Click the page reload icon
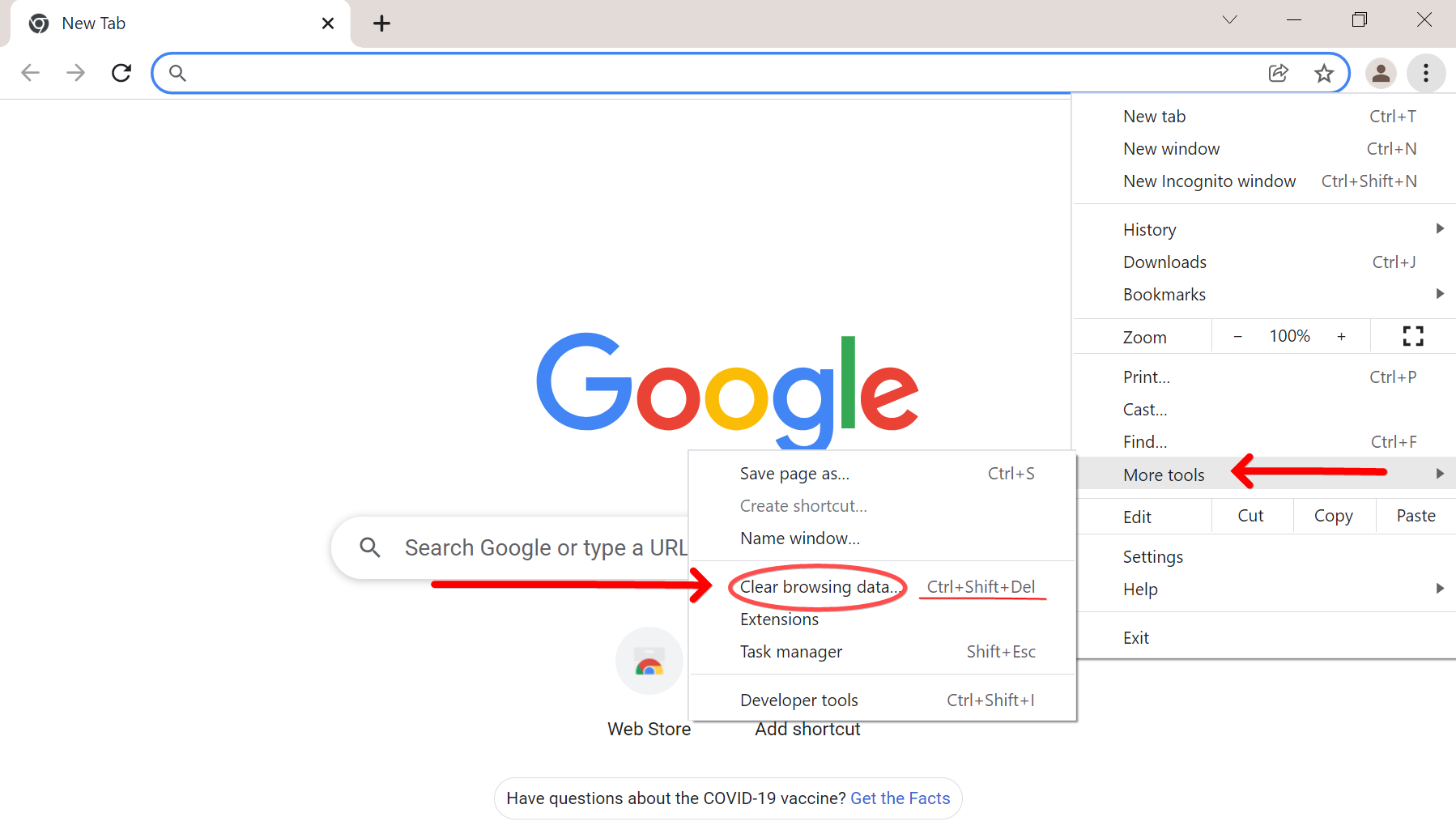 click(121, 72)
